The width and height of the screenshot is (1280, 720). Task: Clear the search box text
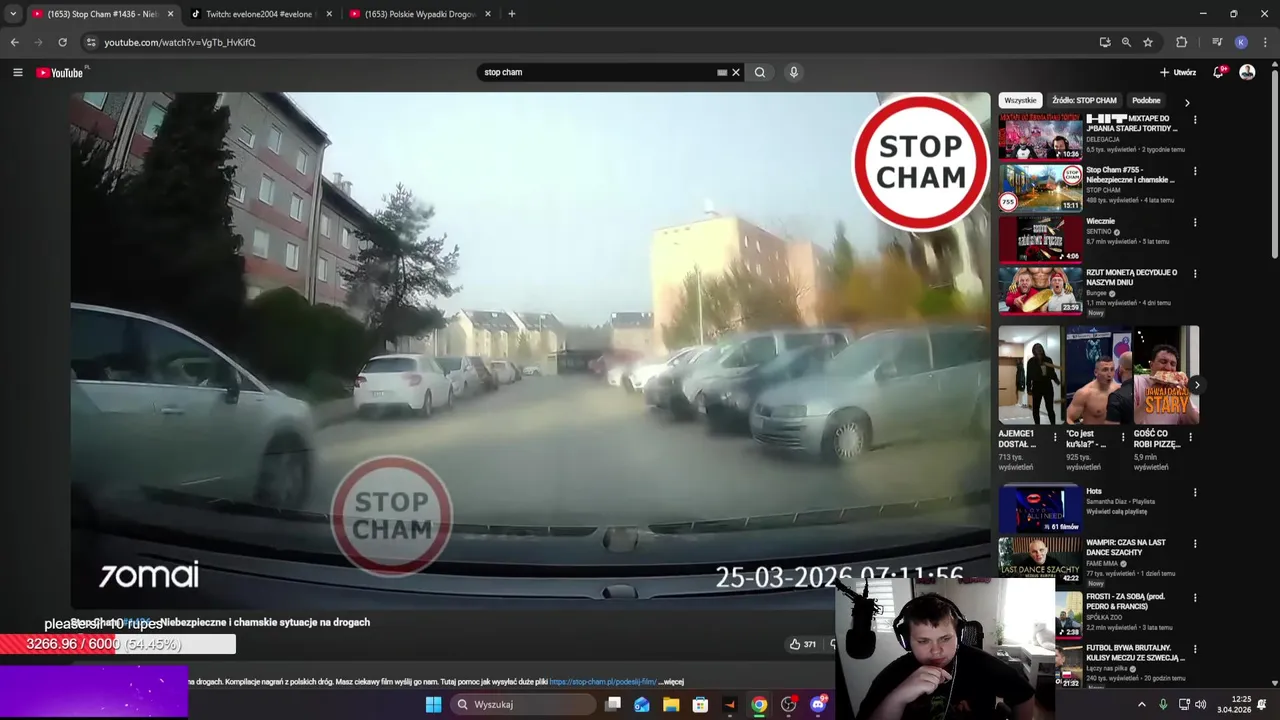[736, 72]
